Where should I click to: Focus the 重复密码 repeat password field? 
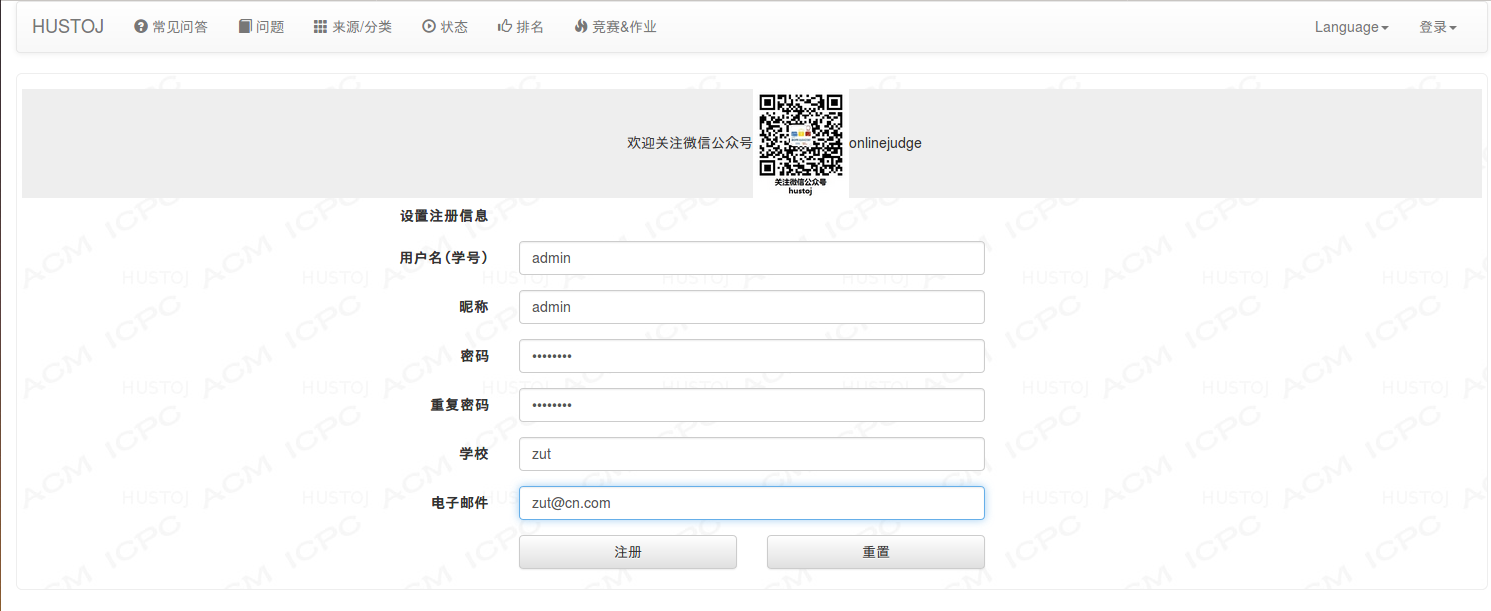pos(752,405)
